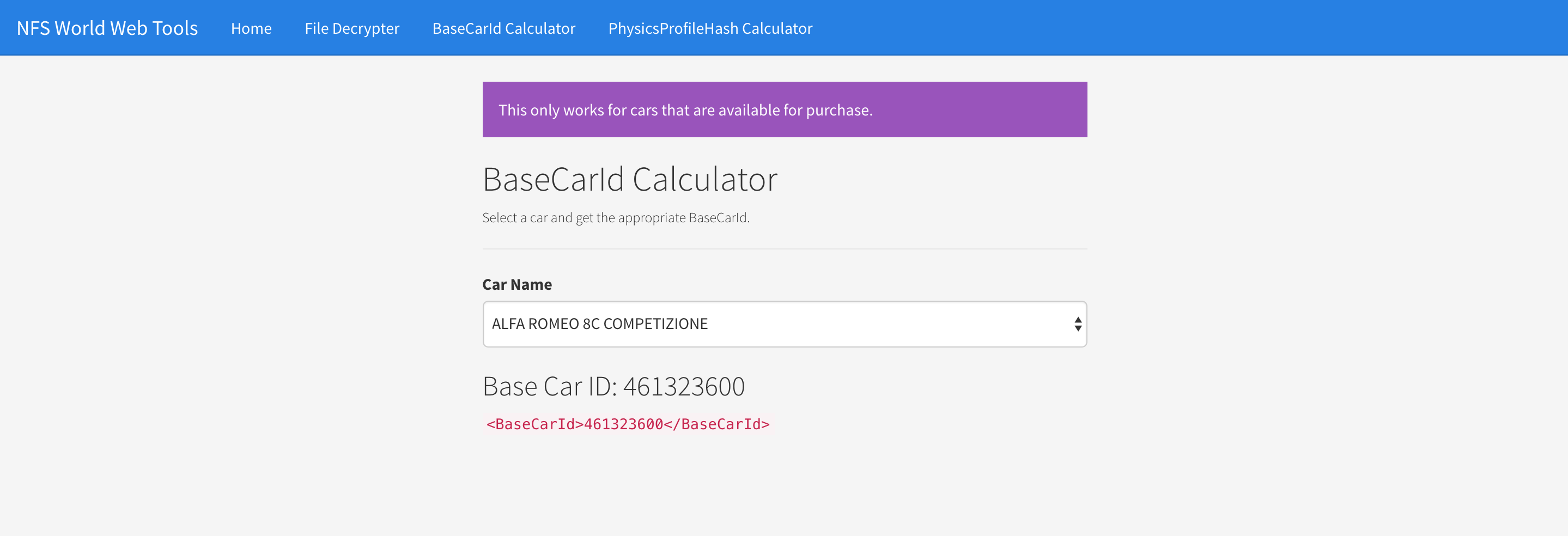The height and width of the screenshot is (536, 1568).
Task: Go to the Home page
Action: (251, 28)
